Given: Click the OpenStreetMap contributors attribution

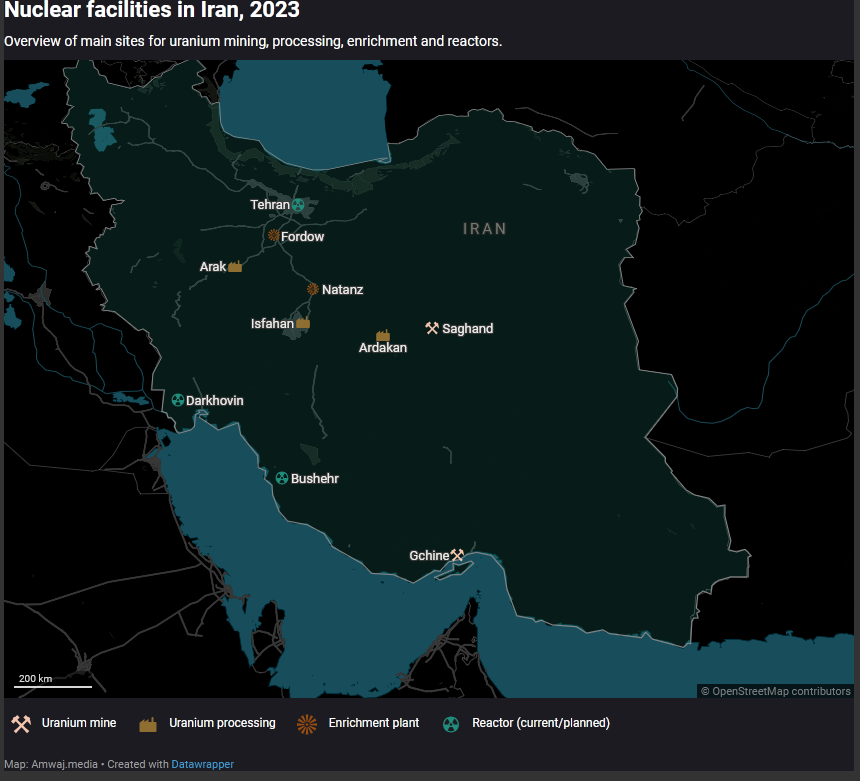Looking at the screenshot, I should (776, 691).
